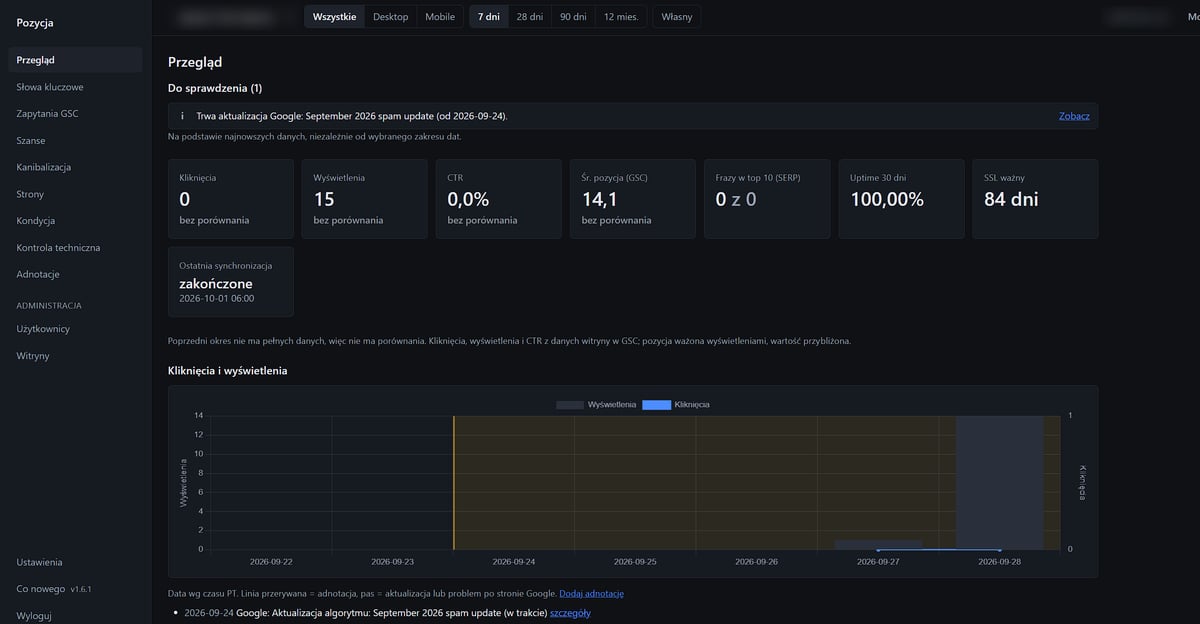Select the Wszystkie device filter
Viewport: 1200px width, 624px height.
(x=334, y=17)
